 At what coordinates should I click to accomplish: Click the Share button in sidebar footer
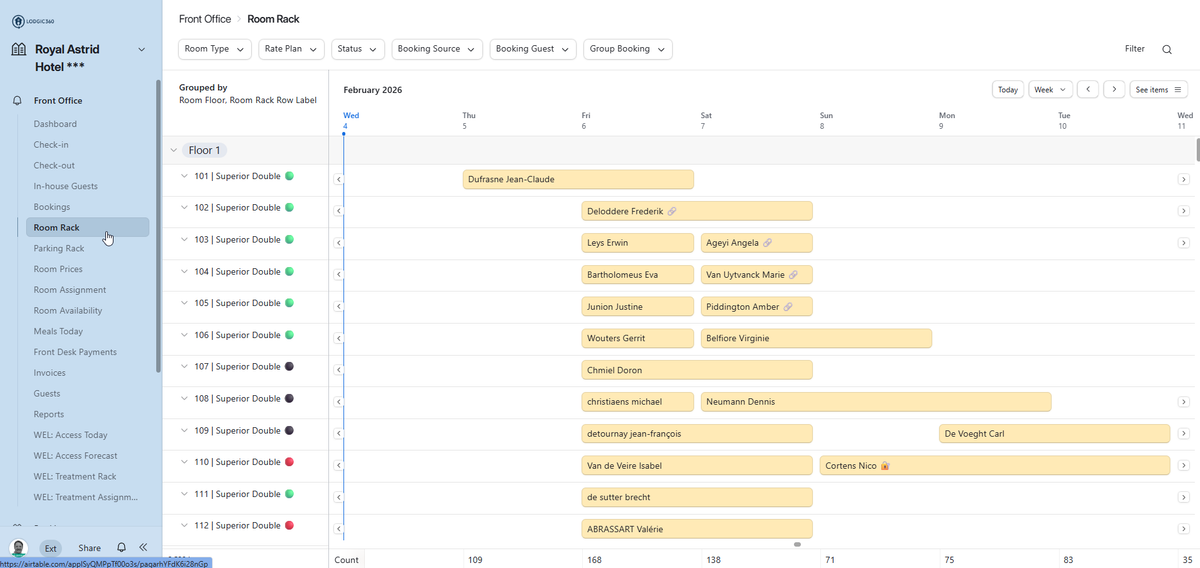click(89, 548)
